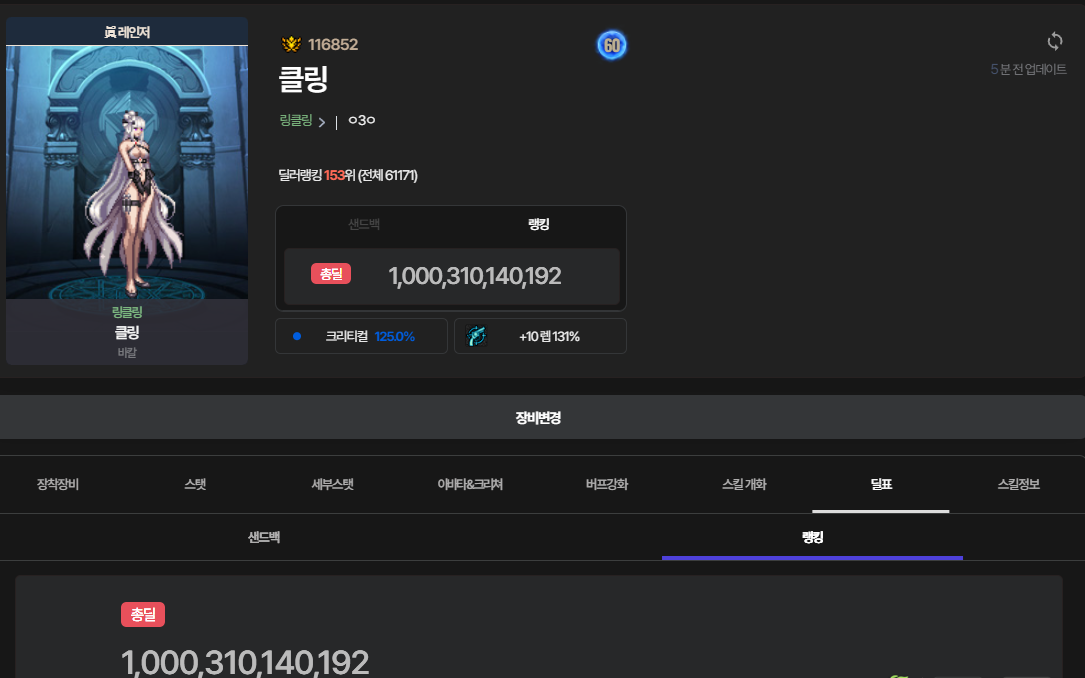Select 랭킹 in the summary box
Image resolution: width=1085 pixels, height=678 pixels.
coord(538,225)
